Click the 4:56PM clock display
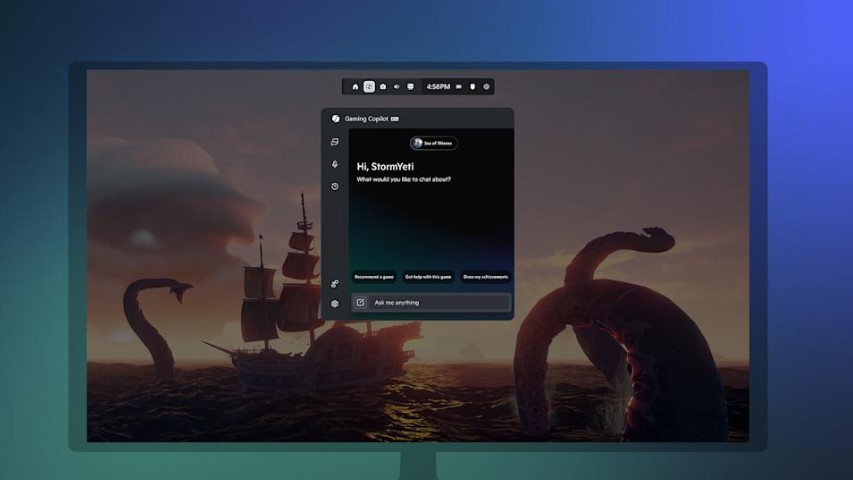 click(438, 87)
